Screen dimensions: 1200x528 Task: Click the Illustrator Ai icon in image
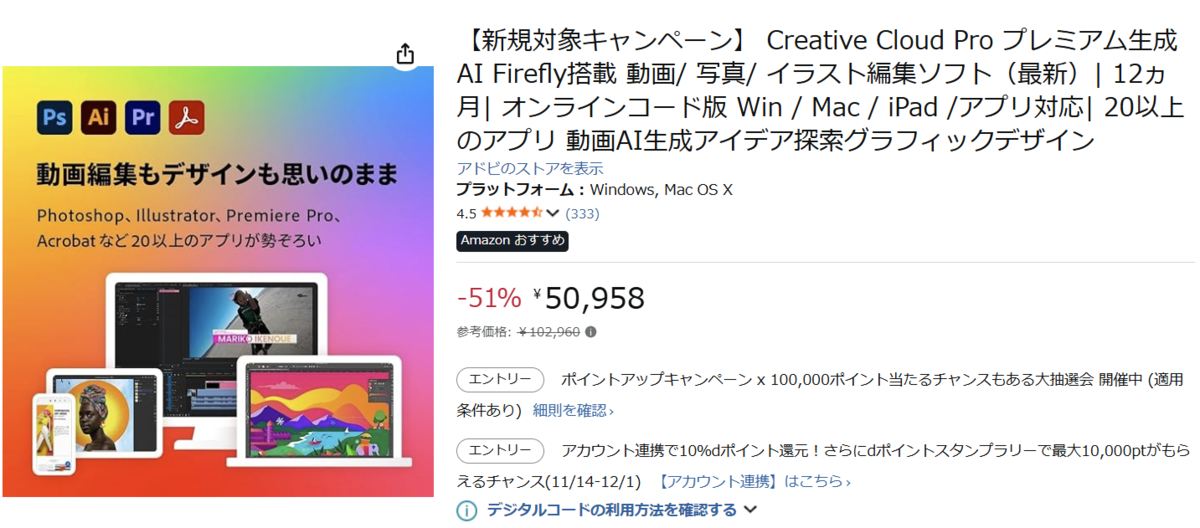(98, 117)
